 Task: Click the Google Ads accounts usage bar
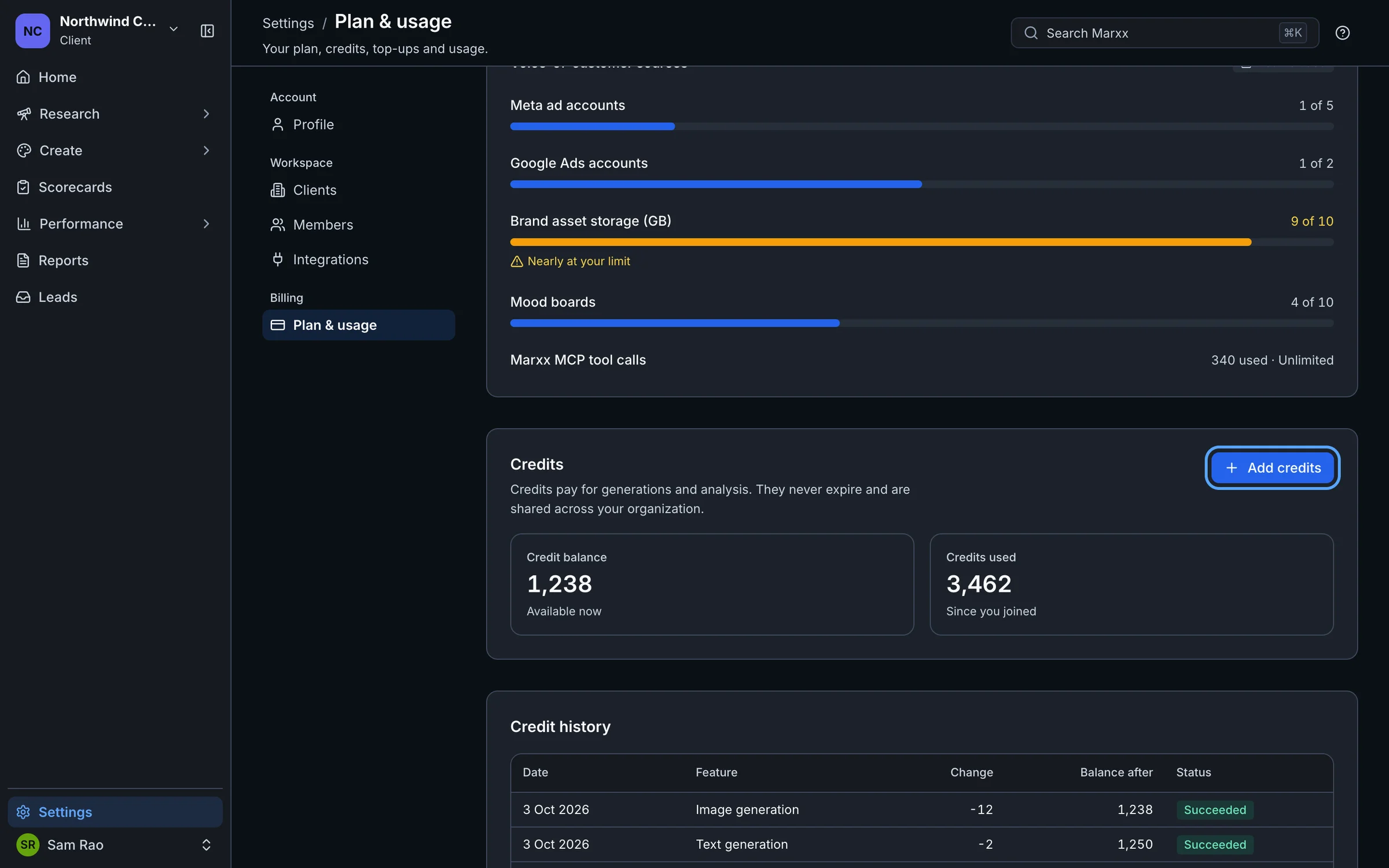[921, 184]
